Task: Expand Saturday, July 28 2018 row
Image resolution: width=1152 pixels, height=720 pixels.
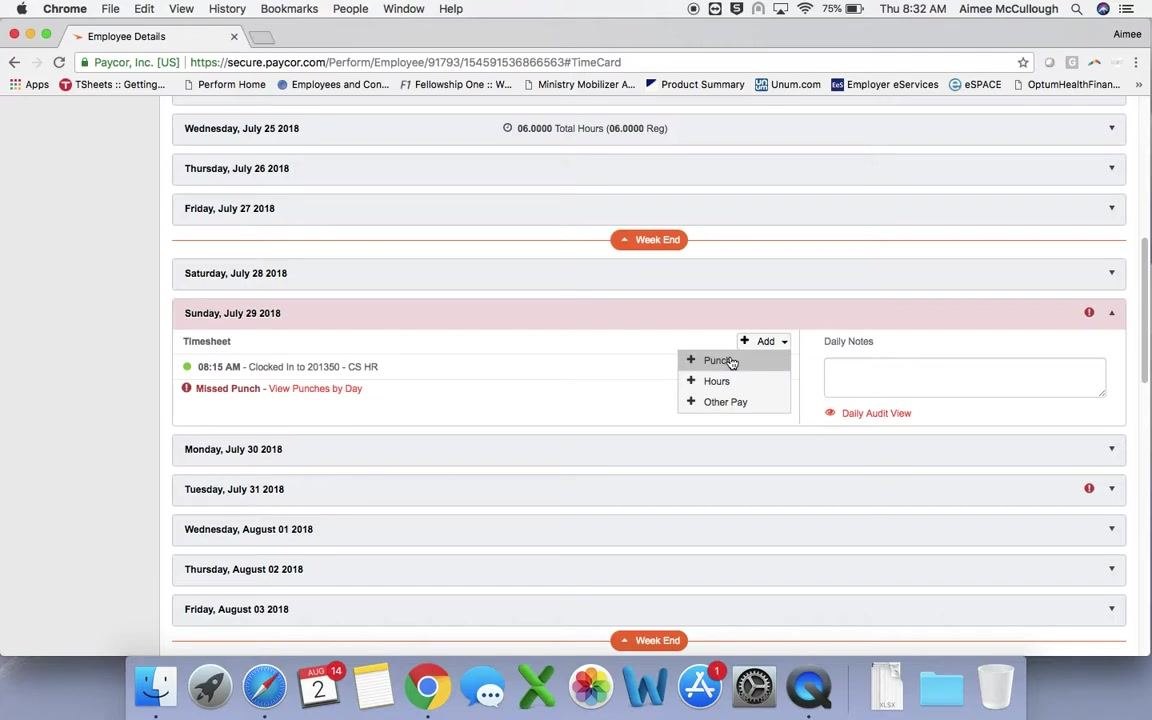Action: [649, 273]
